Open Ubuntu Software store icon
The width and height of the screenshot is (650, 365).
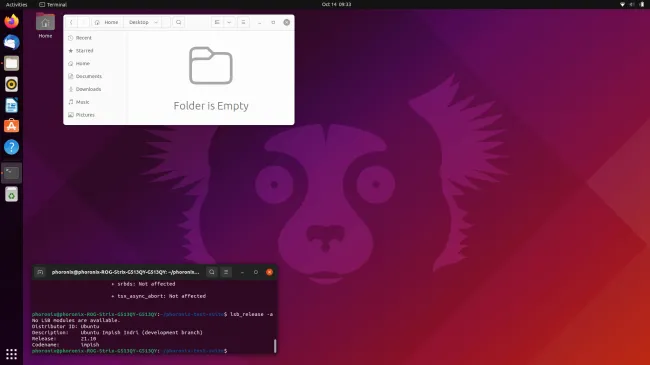click(x=12, y=126)
